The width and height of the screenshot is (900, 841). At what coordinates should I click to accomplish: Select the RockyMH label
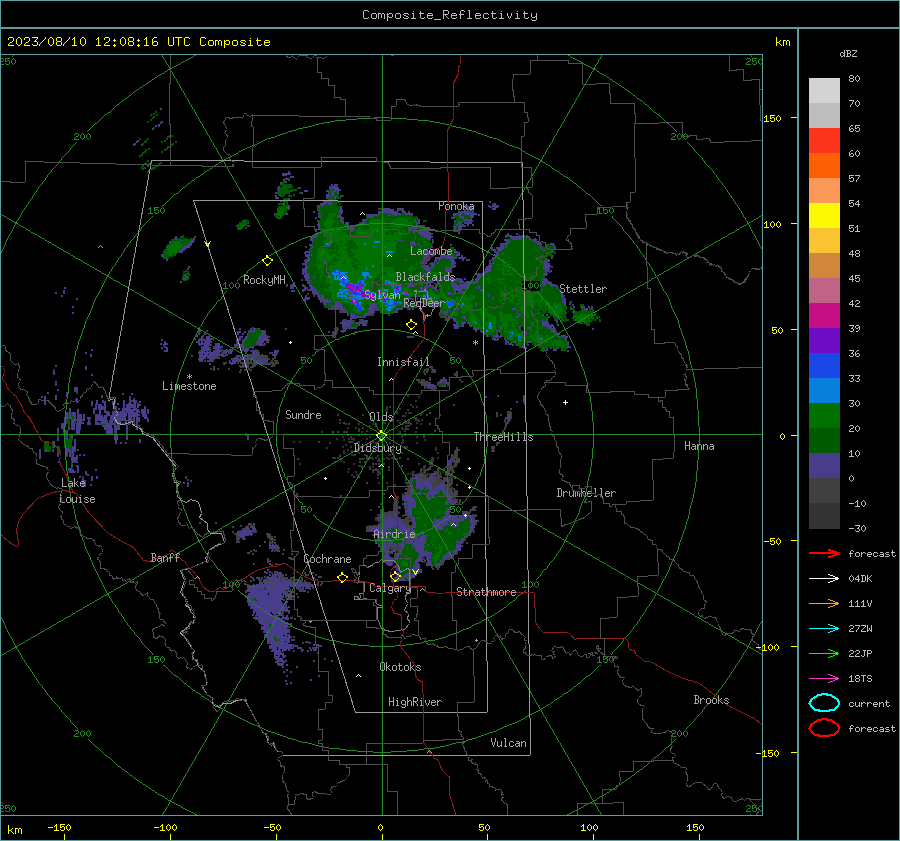264,280
